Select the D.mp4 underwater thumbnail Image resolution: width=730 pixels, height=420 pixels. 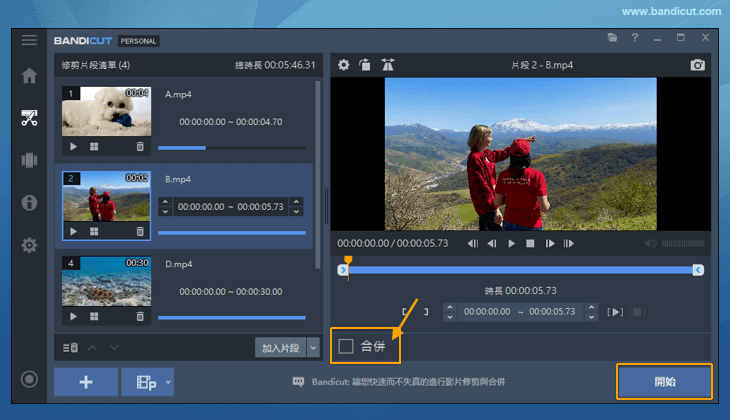(106, 281)
